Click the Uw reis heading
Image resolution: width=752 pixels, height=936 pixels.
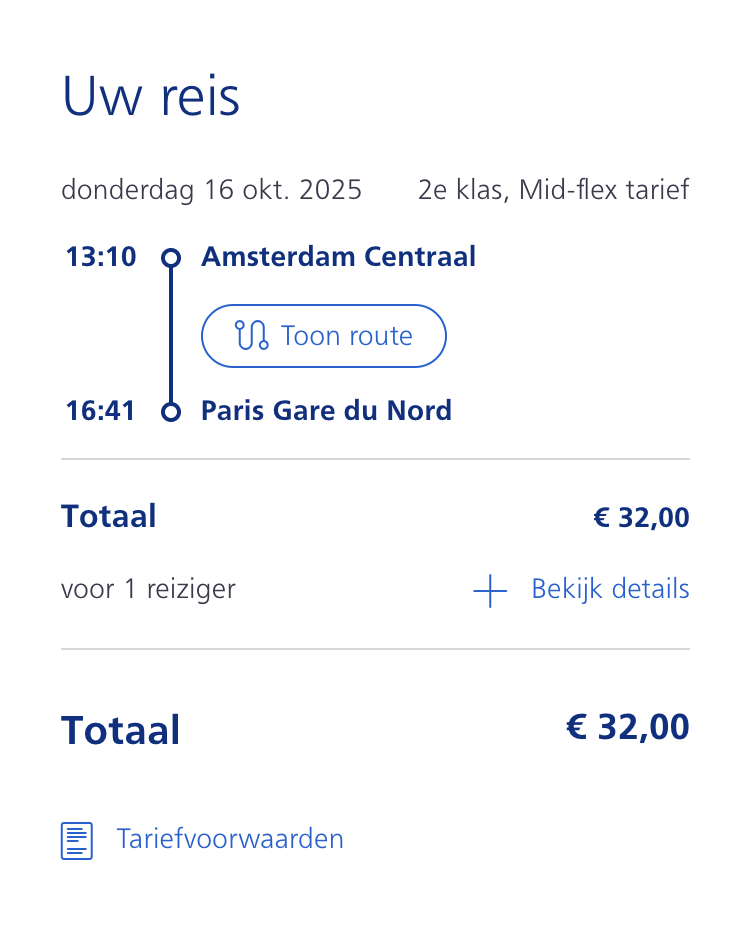151,97
